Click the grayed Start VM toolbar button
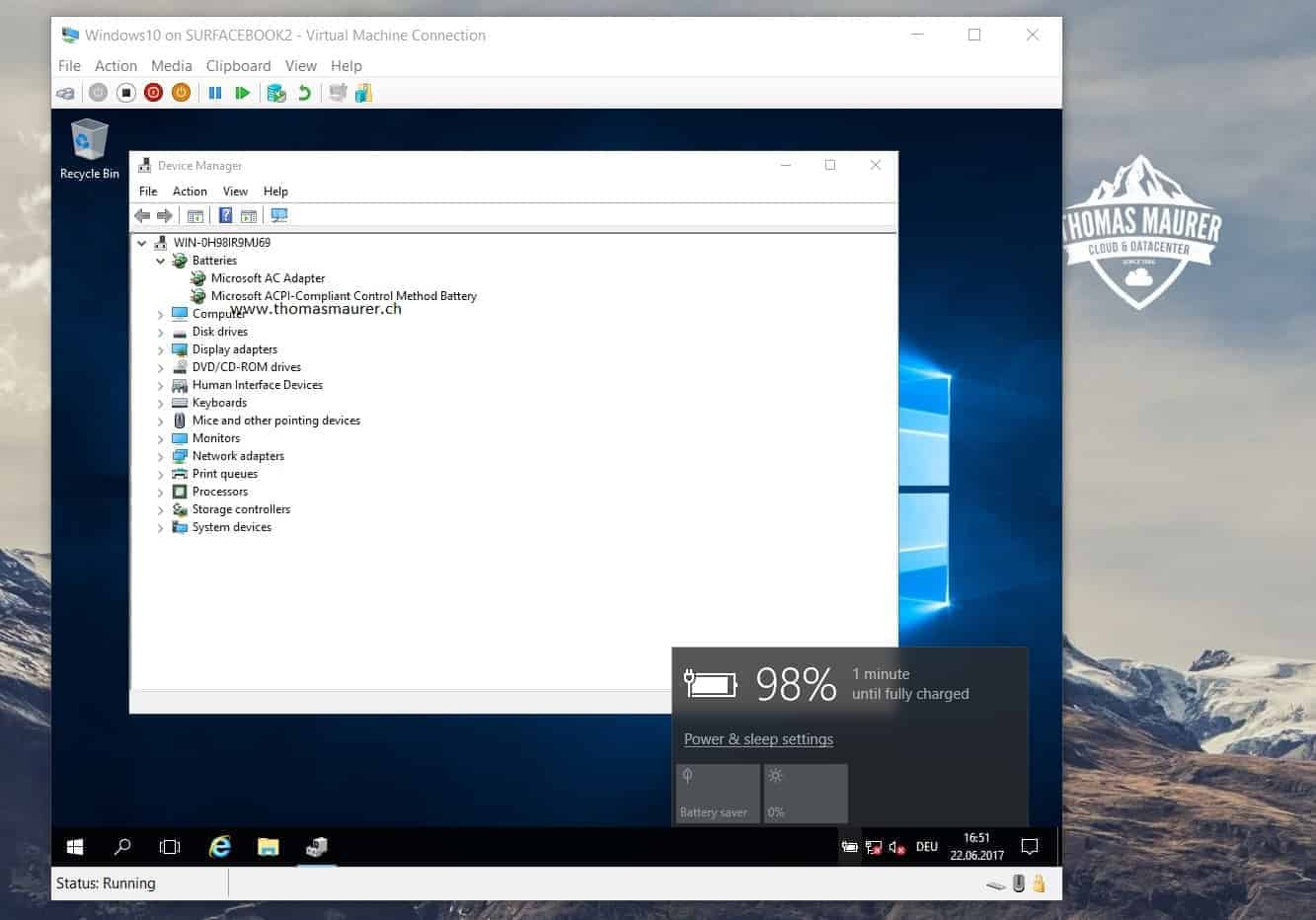 [98, 93]
